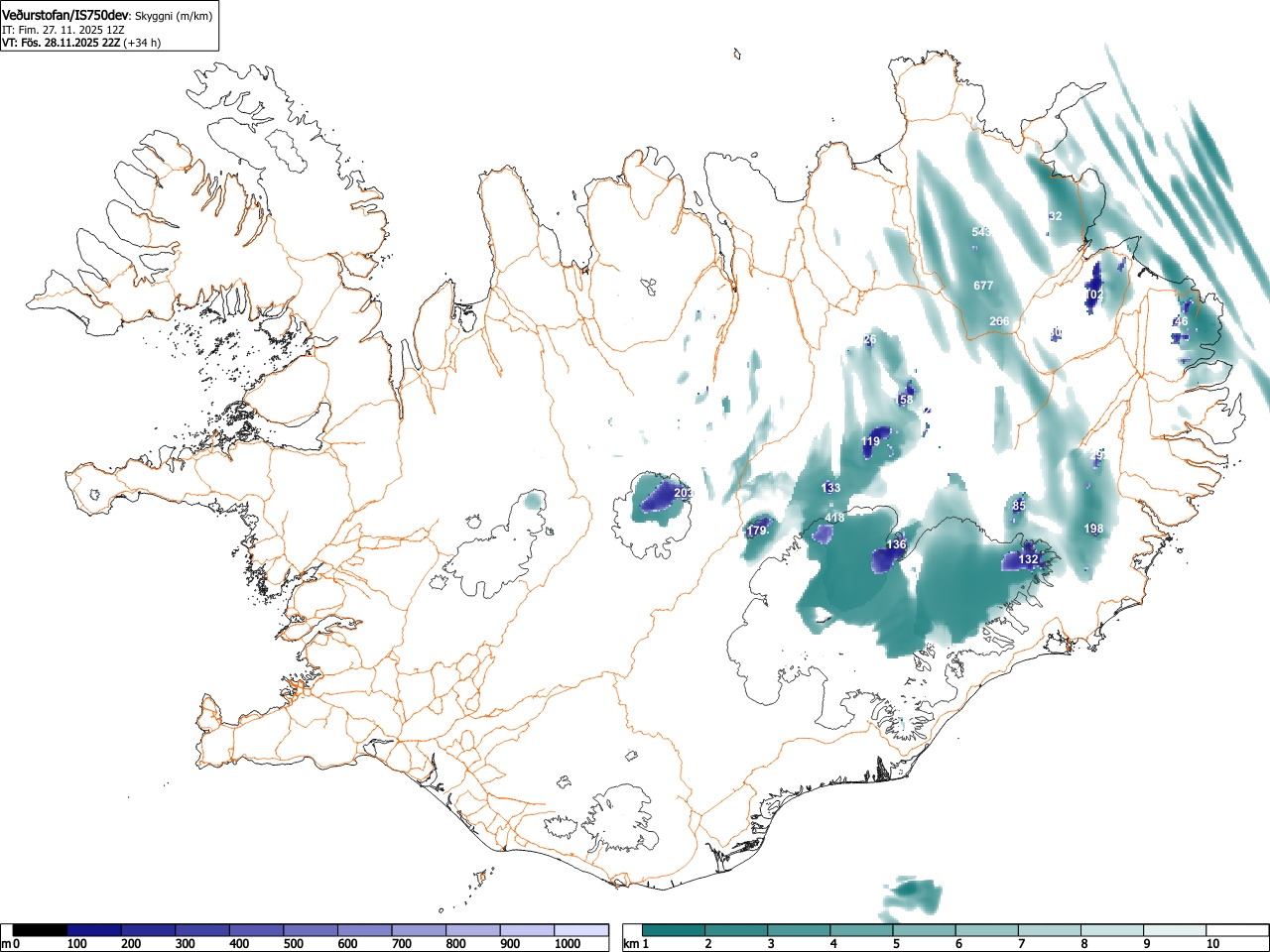Click the visibility value '418' on the map
Viewport: 1270px width, 952px height.
[835, 518]
